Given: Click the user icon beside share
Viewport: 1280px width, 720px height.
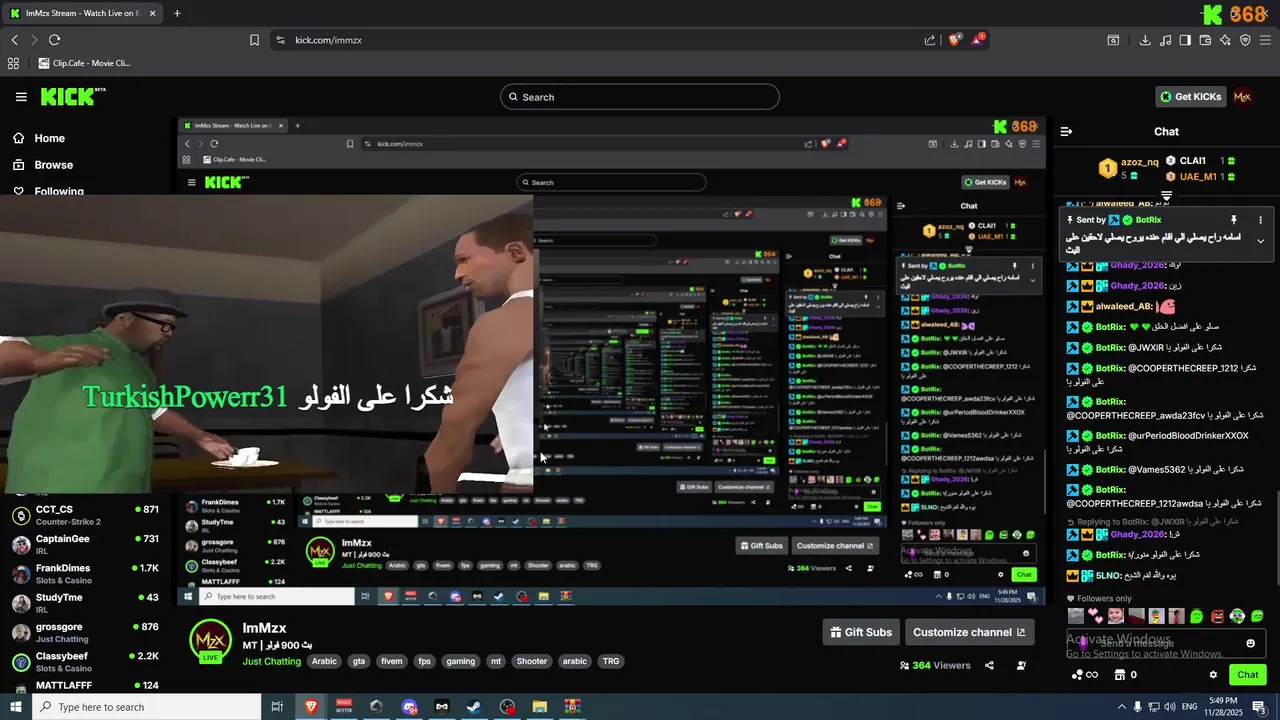Looking at the screenshot, I should [x=1021, y=665].
